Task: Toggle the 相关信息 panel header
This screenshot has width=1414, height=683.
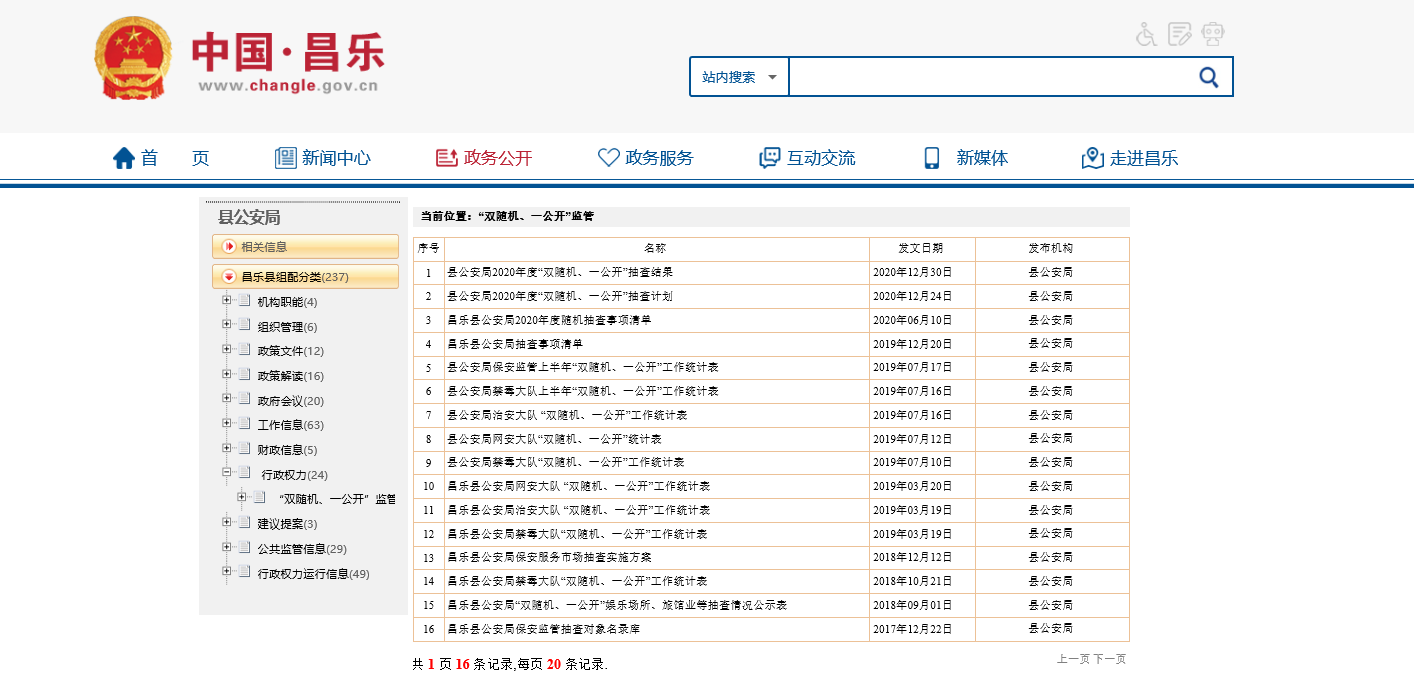Action: pyautogui.click(x=305, y=247)
